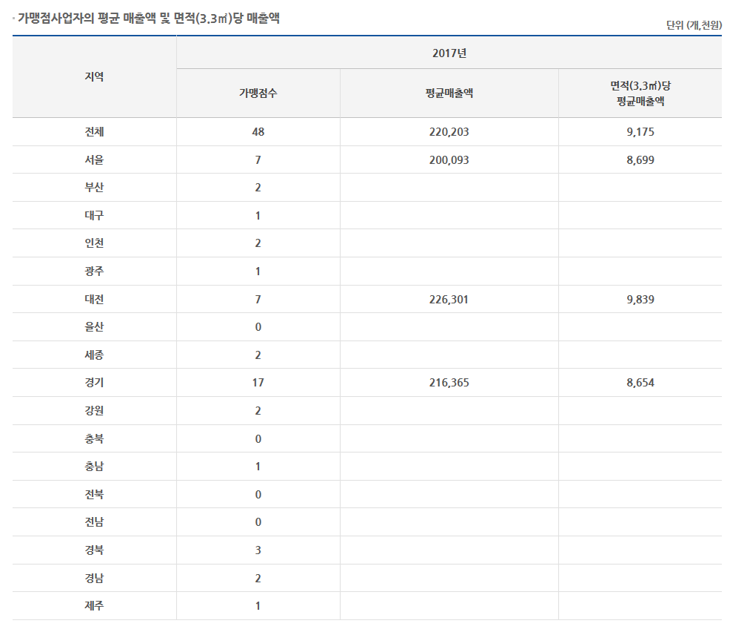747x632 pixels.
Task: Click the 9,839 per-area sales value
Action: tap(639, 299)
